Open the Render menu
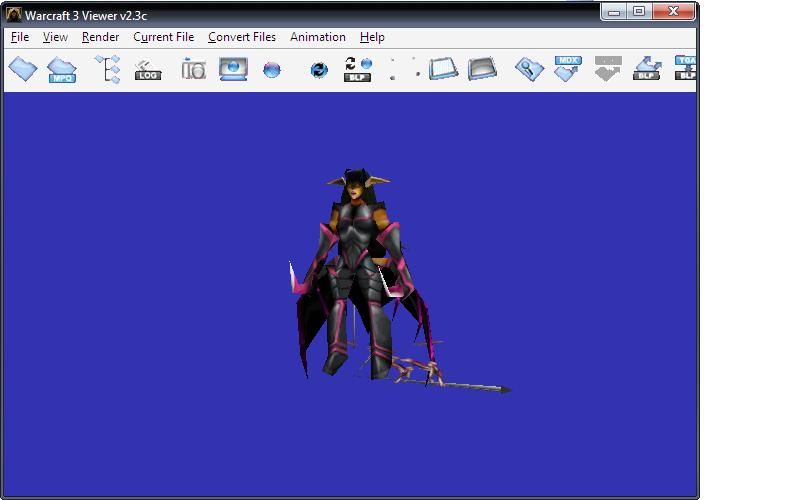 [101, 37]
